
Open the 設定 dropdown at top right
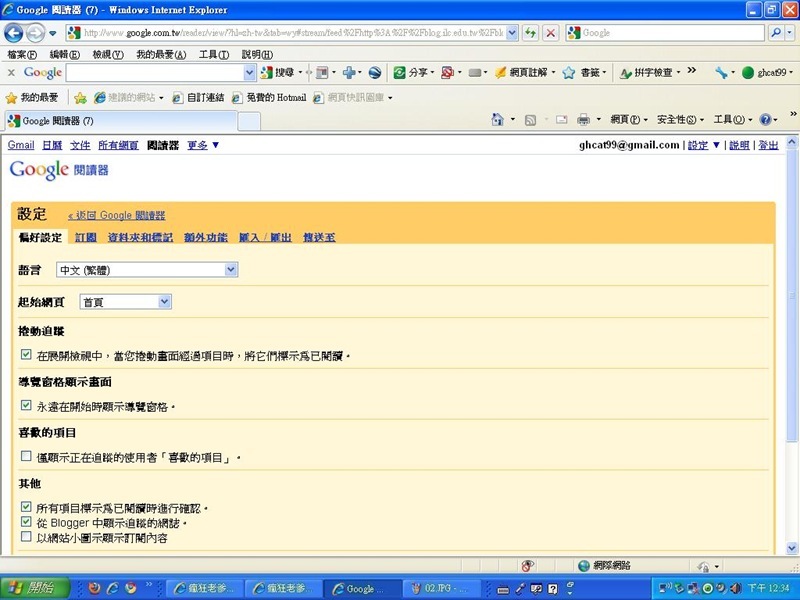(704, 145)
